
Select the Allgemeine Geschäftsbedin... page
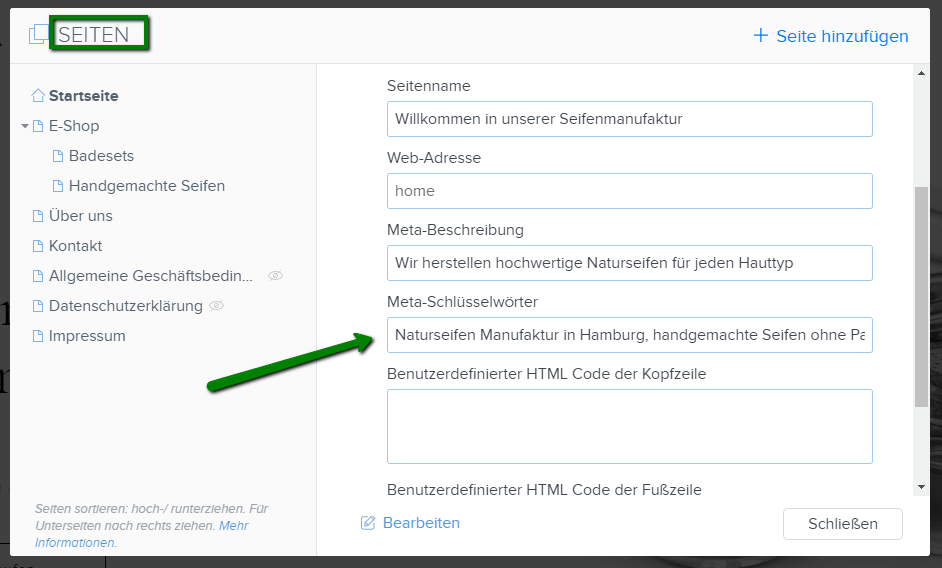151,276
